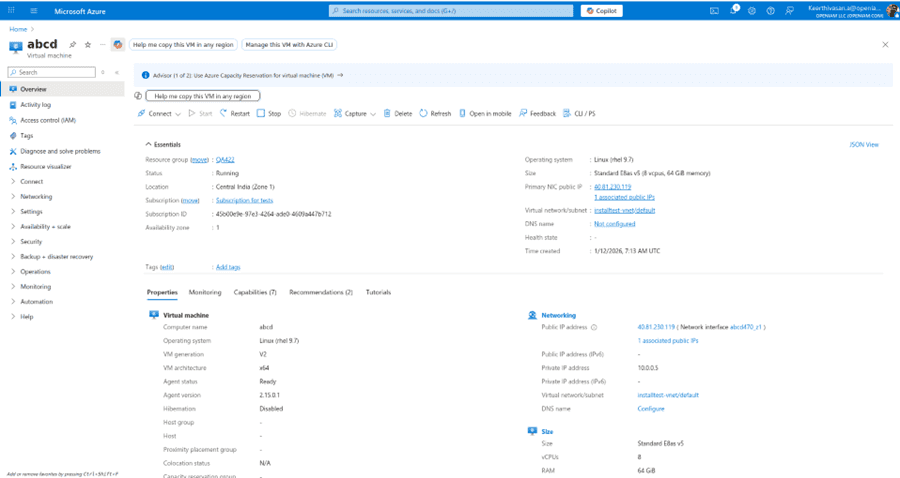Click the Stop toolbar button
Screen dimensions: 900x478
269,114
